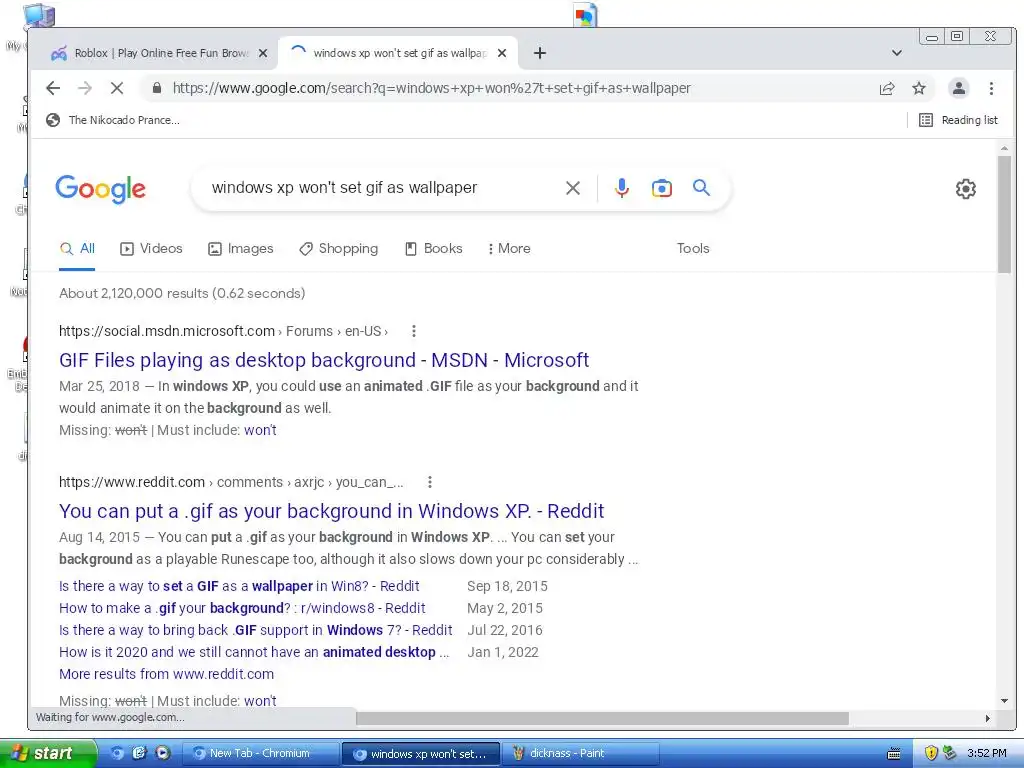Viewport: 1024px width, 768px height.
Task: Open The Nikocado Prance bookmark
Action: (x=113, y=120)
